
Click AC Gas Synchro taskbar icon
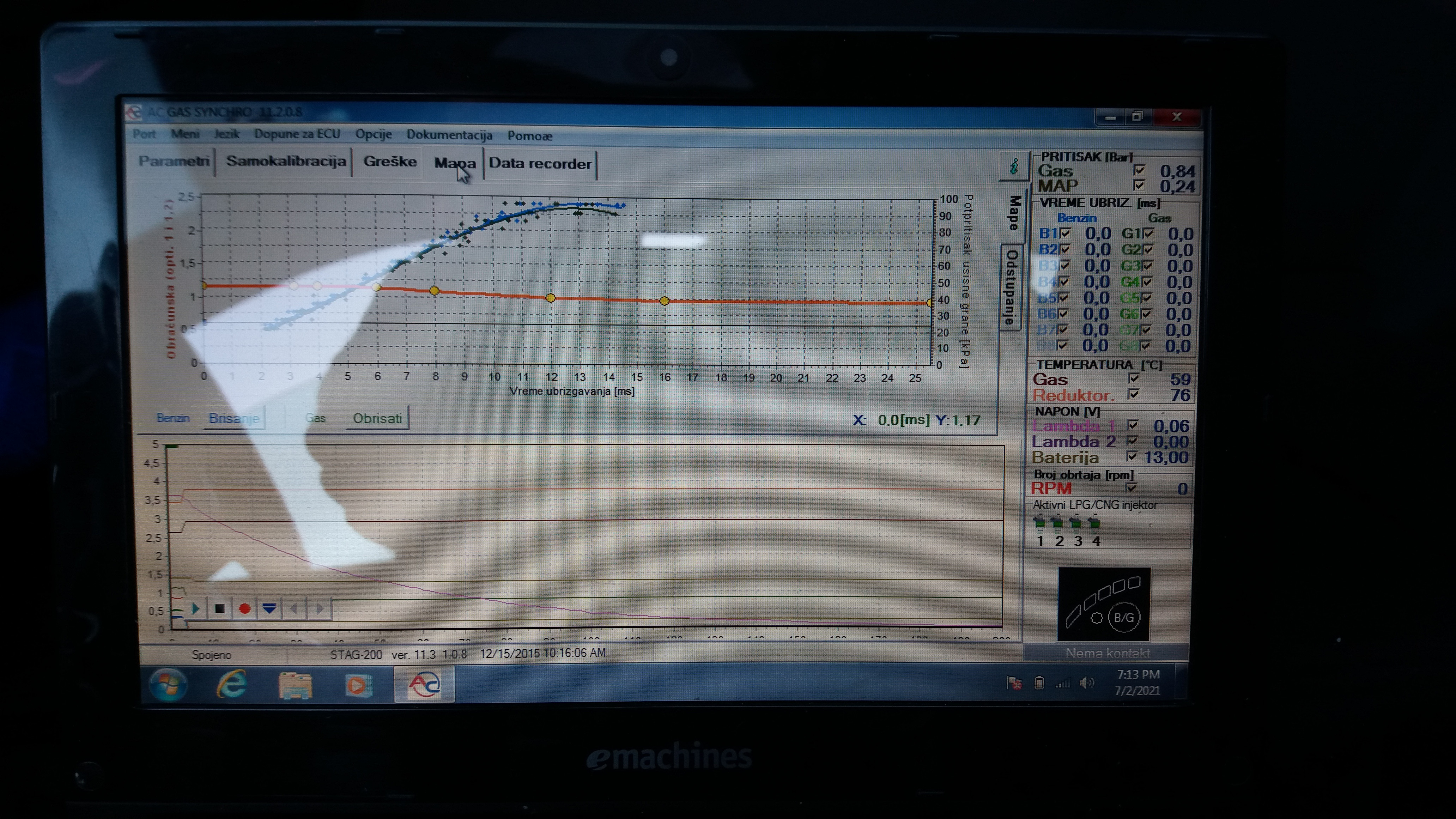[424, 685]
